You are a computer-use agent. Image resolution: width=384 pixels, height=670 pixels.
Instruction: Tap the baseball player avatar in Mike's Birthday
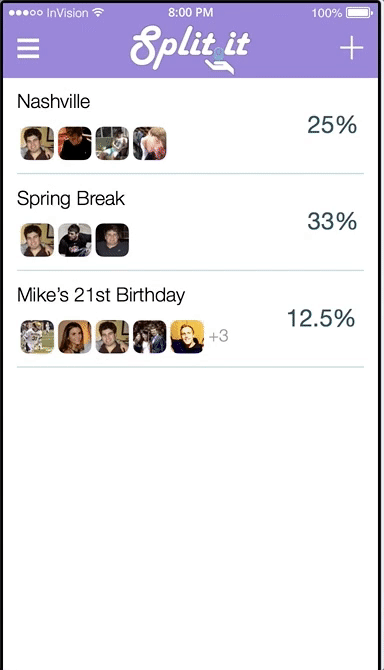pos(37,337)
